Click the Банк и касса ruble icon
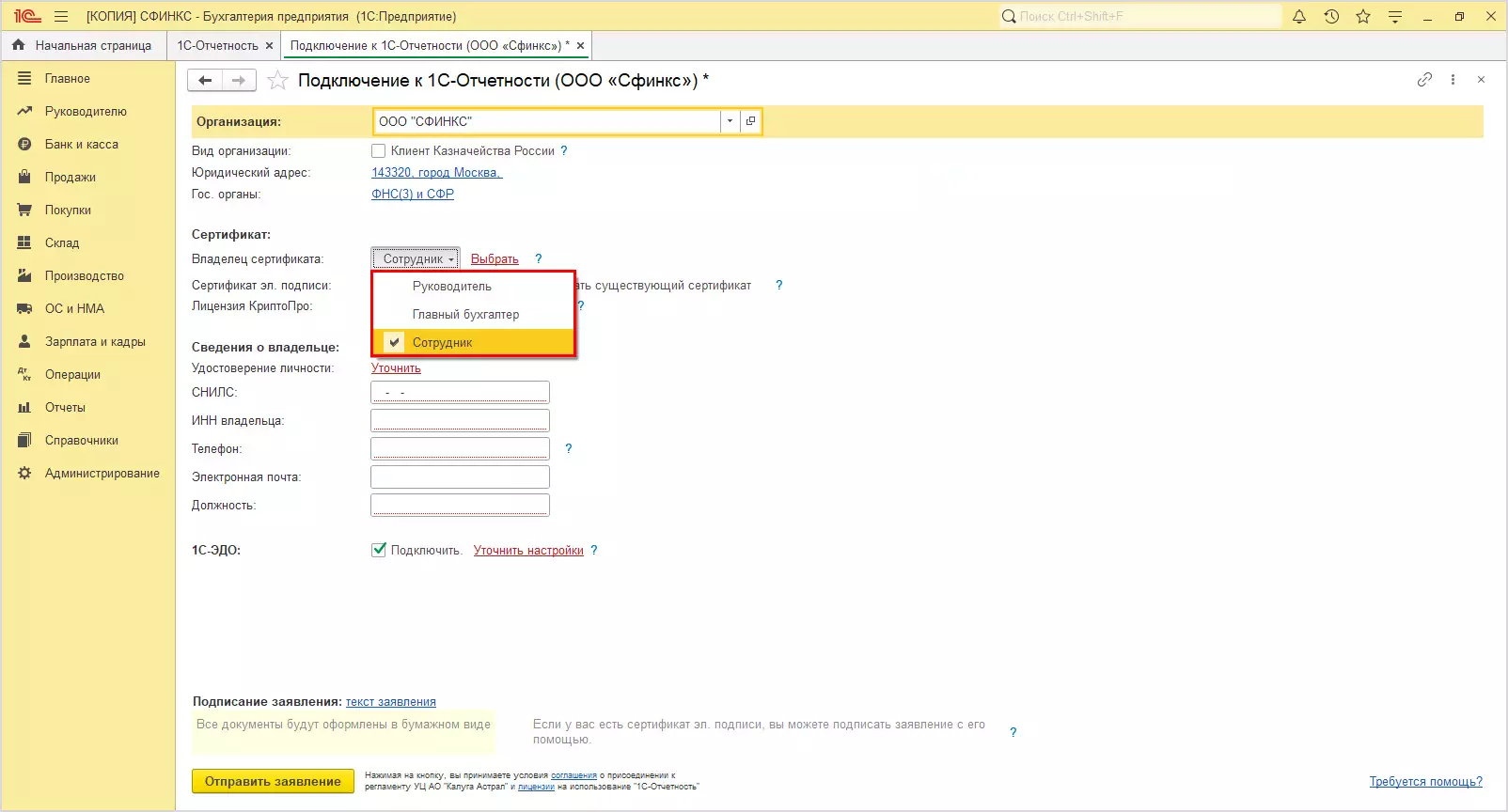 click(x=24, y=144)
